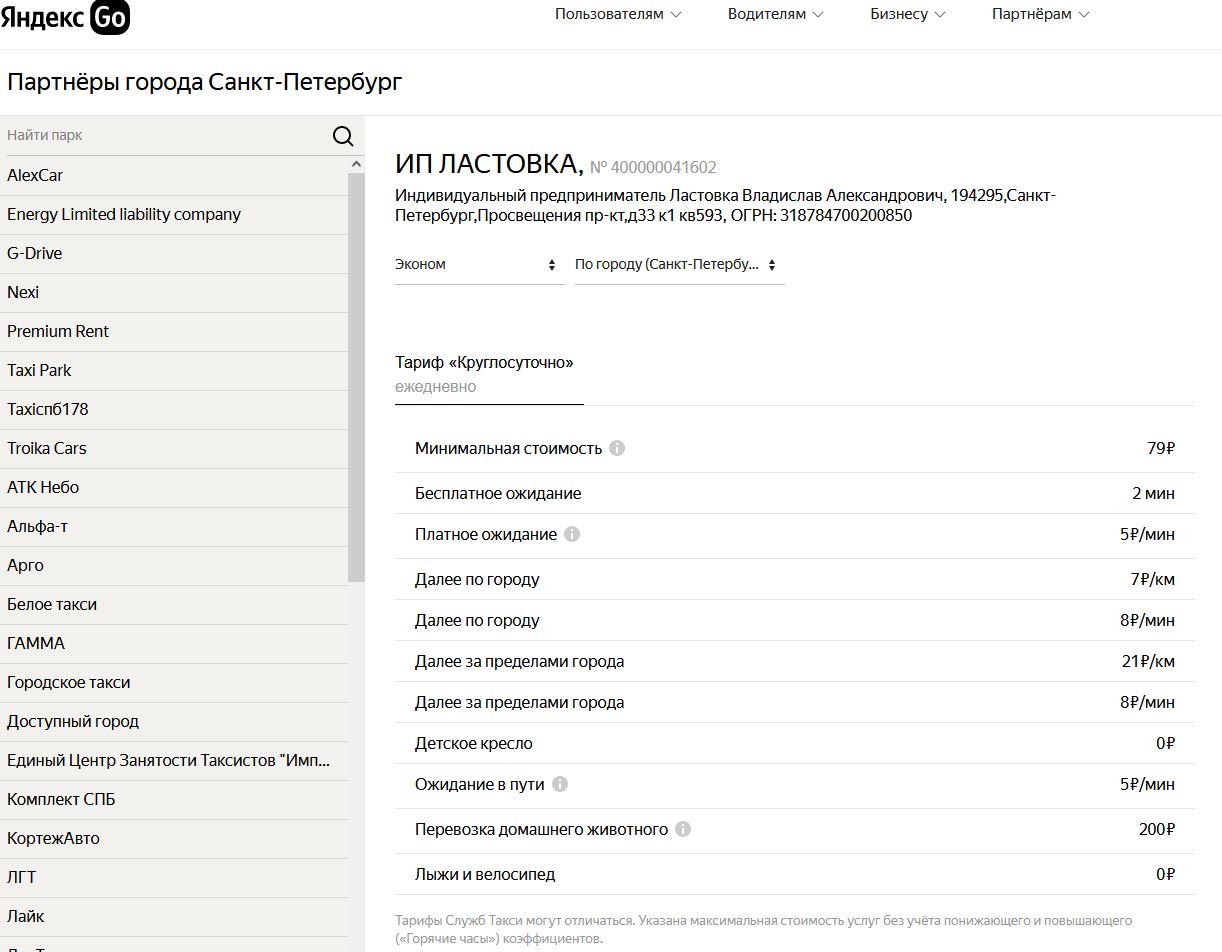Click the park list scrollbar thumb
The width and height of the screenshot is (1222, 952).
coord(356,376)
